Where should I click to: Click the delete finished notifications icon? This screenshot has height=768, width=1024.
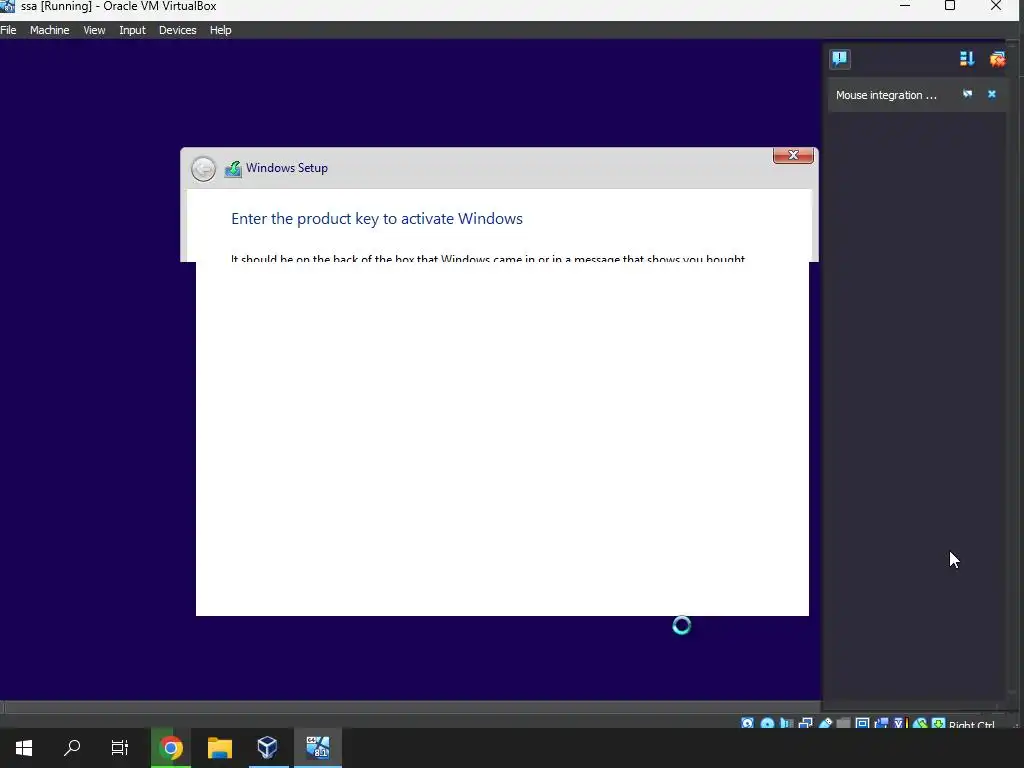[997, 59]
